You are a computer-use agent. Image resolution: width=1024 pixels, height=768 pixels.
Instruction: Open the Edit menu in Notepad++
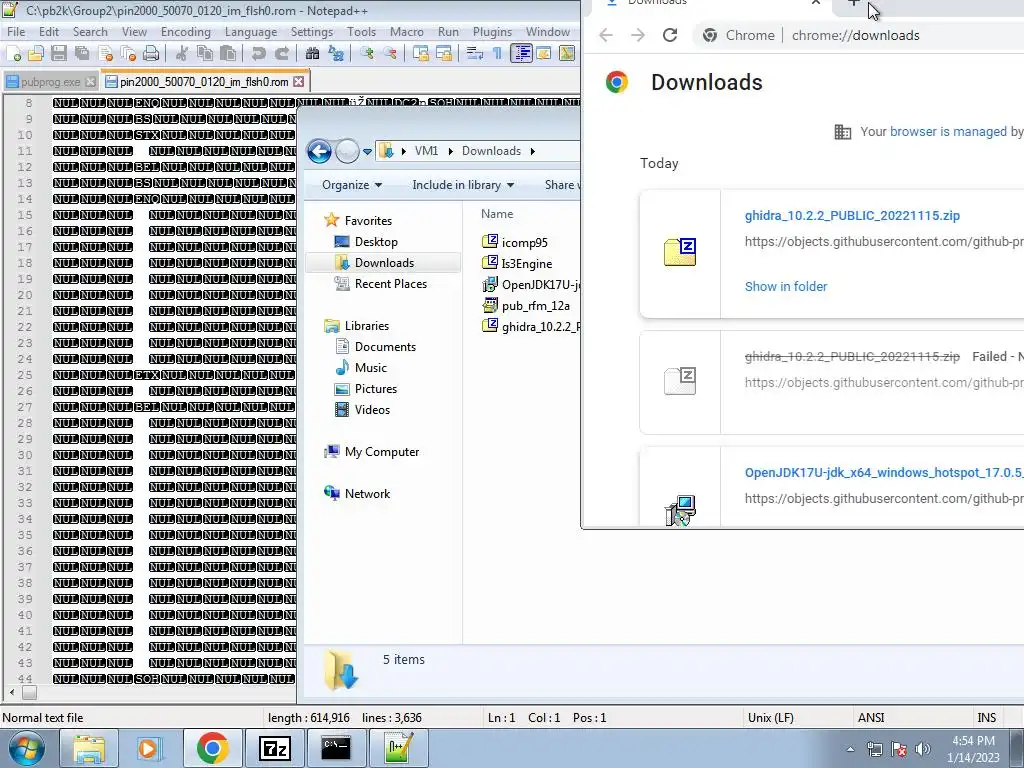(x=49, y=31)
